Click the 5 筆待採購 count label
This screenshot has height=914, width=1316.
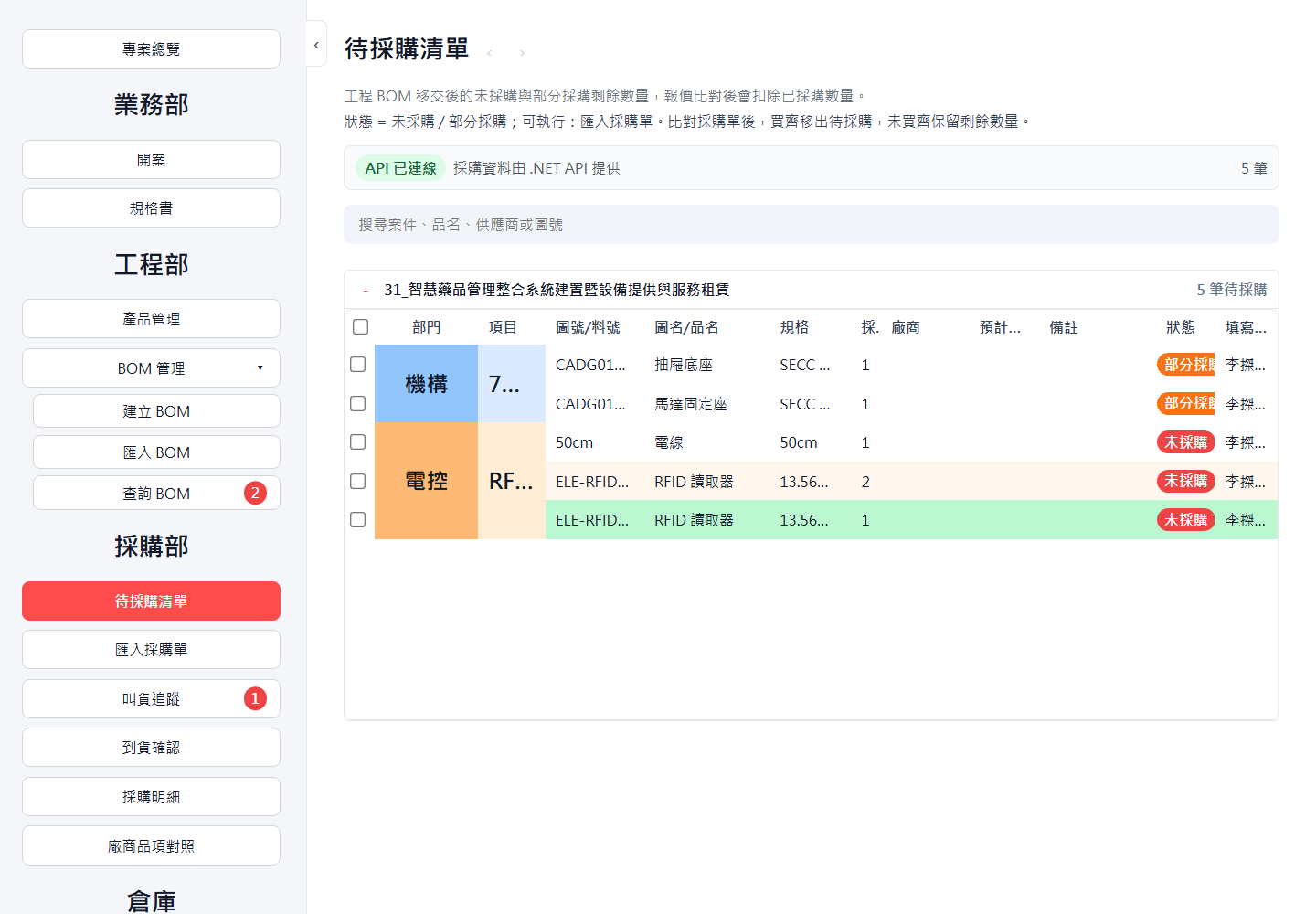tap(1232, 290)
